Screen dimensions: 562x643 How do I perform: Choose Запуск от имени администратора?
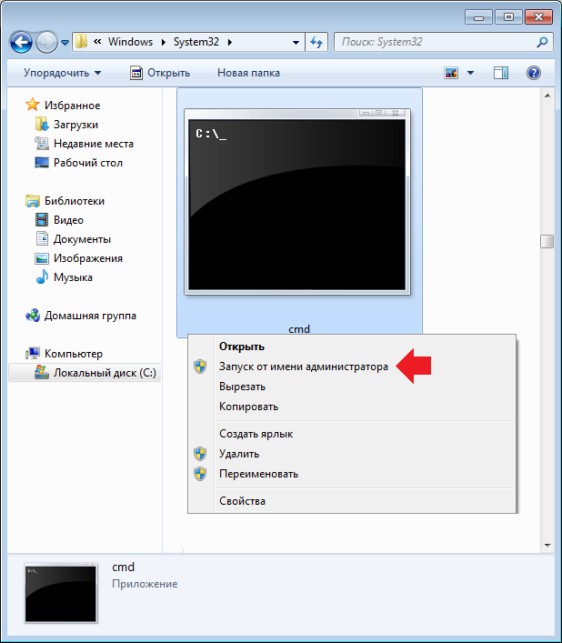[x=304, y=367]
